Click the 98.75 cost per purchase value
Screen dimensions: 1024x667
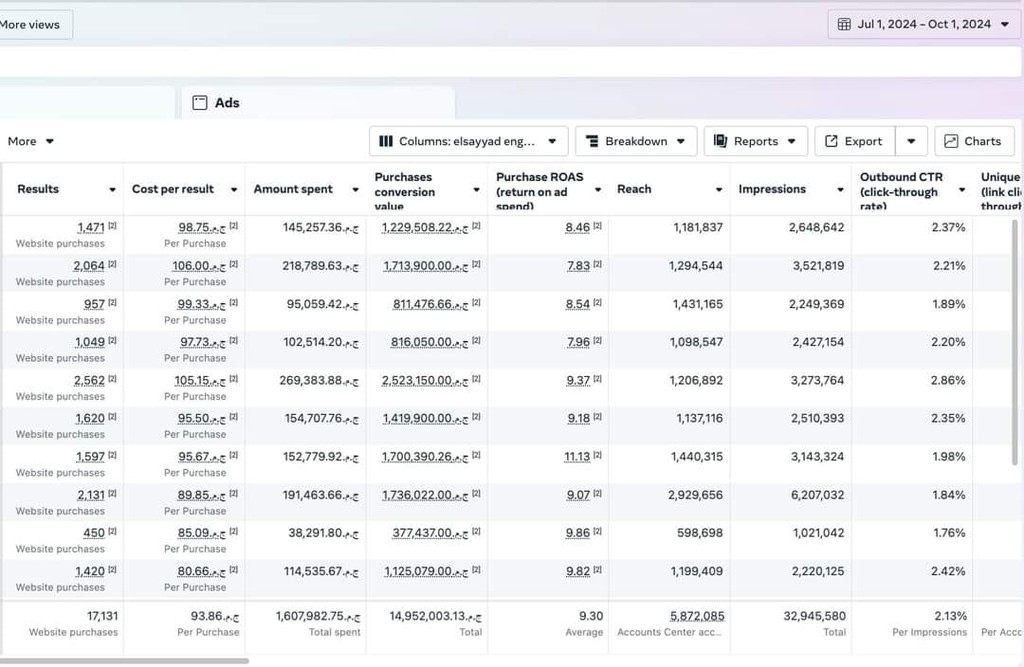coord(202,227)
